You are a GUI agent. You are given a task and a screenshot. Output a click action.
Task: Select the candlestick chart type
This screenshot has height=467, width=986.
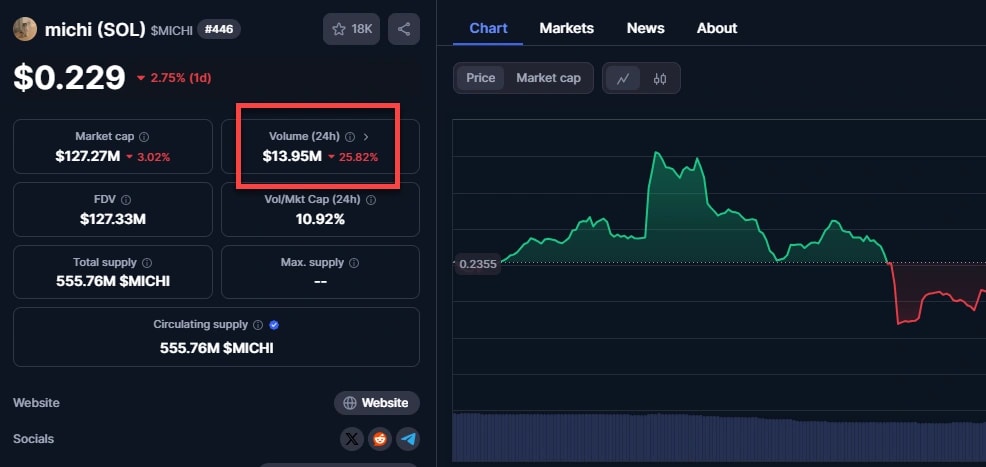(x=660, y=78)
